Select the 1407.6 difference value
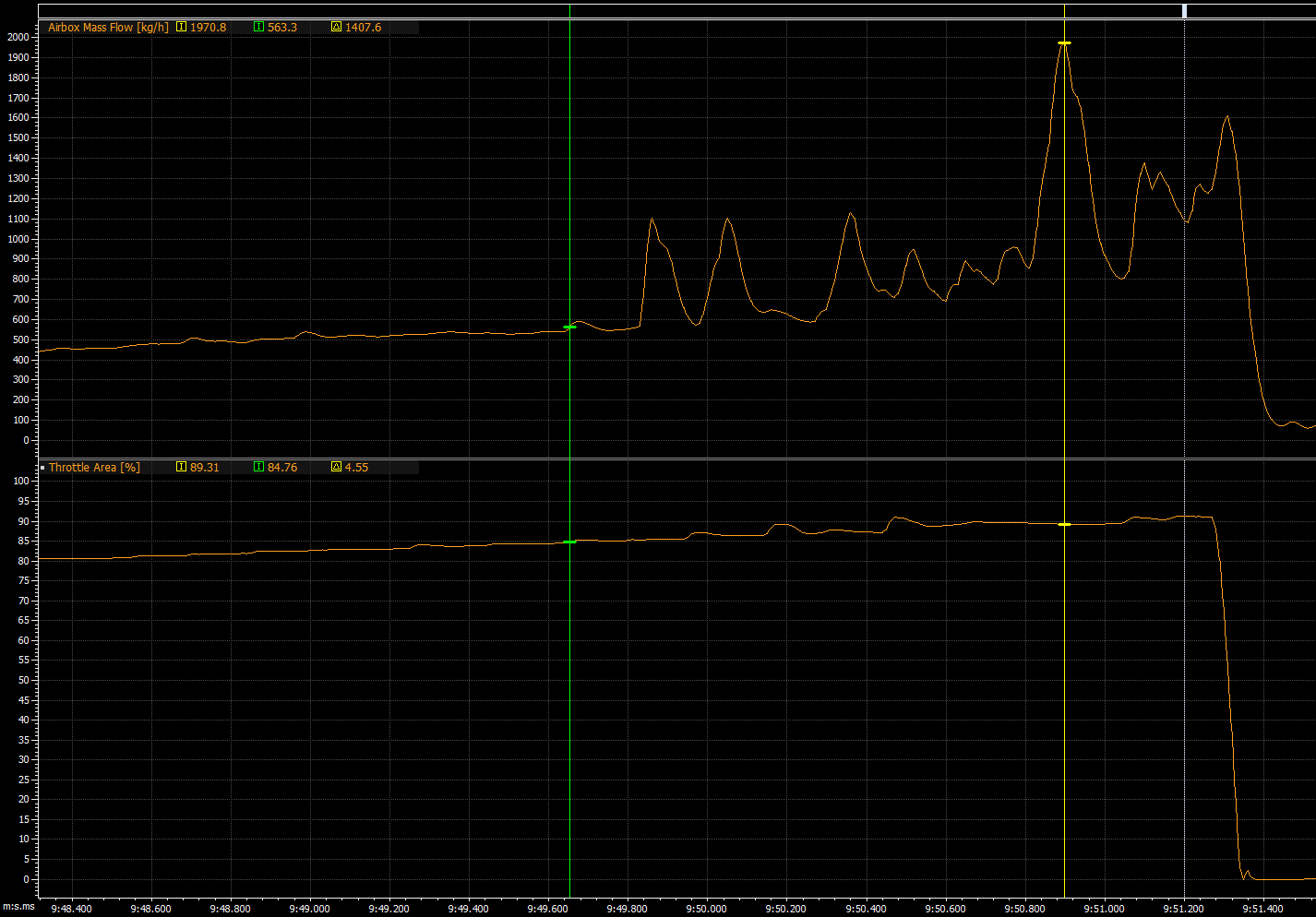 click(x=363, y=28)
